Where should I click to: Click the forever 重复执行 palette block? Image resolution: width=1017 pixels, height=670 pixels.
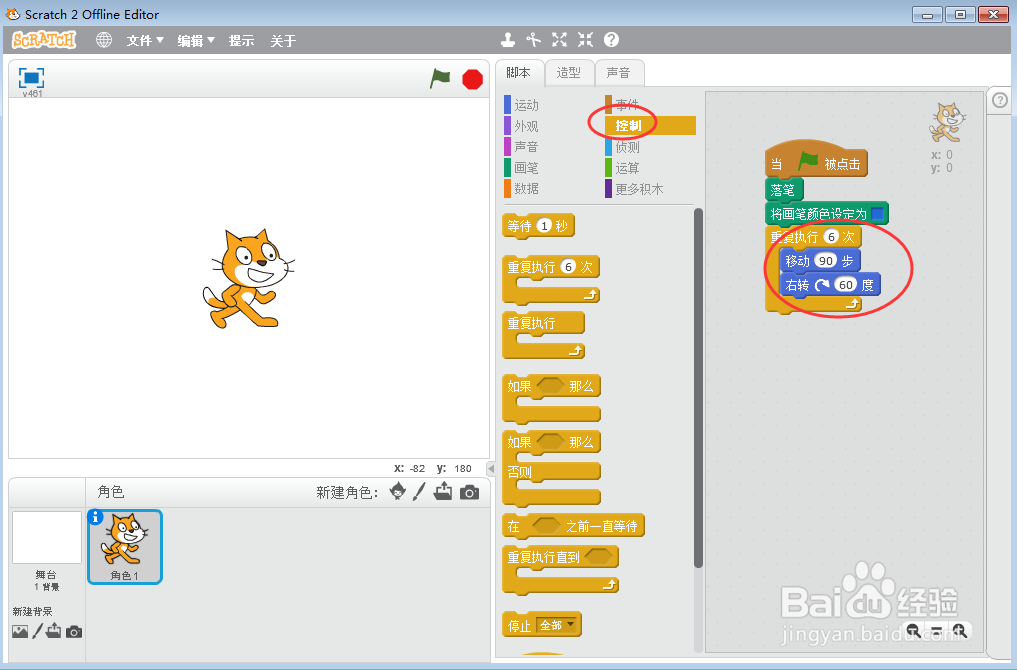(x=544, y=335)
